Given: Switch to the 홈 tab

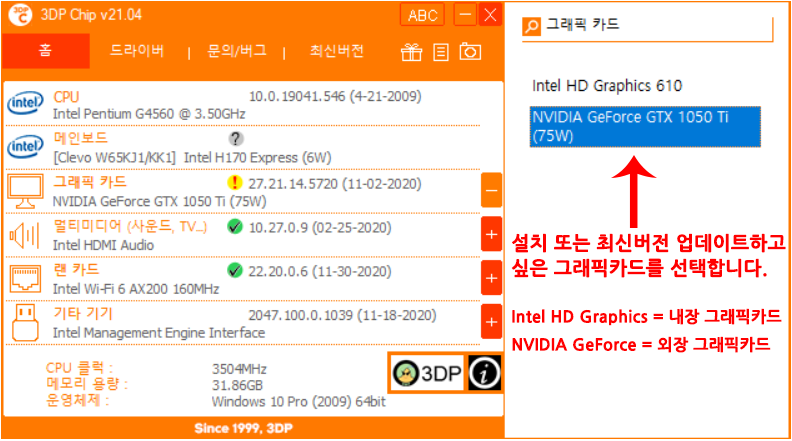Looking at the screenshot, I should tap(45, 51).
